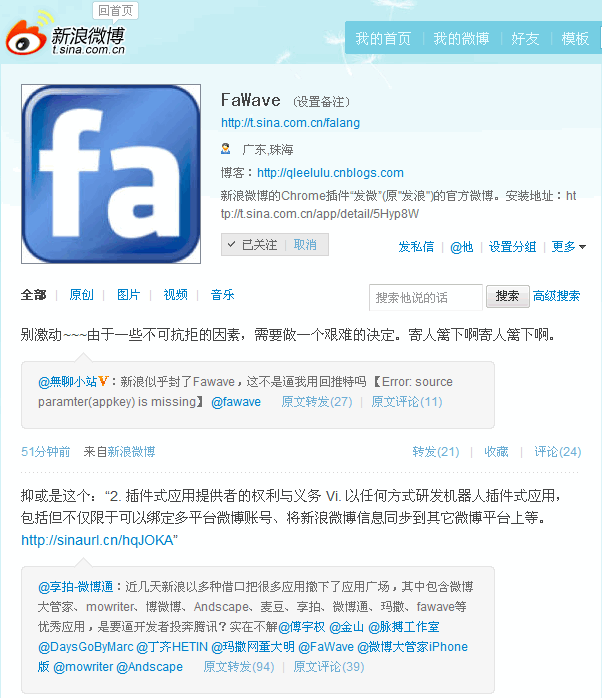
Task: Open 我的首页 in the top navigation
Action: (383, 39)
